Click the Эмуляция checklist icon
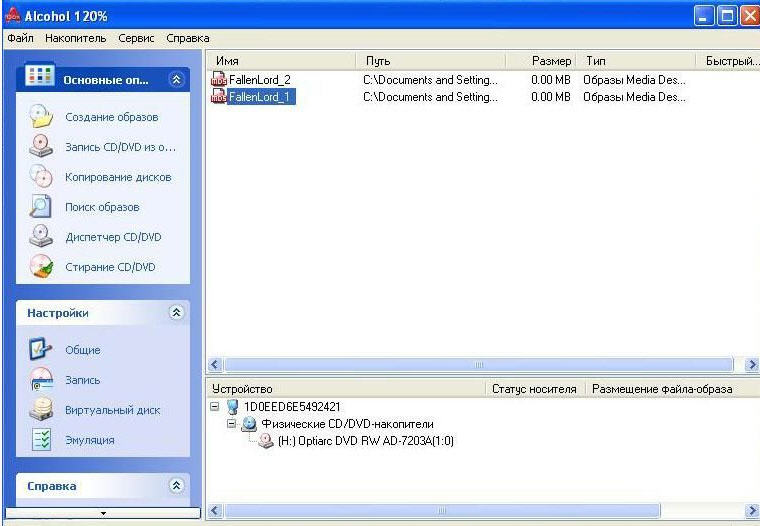This screenshot has width=760, height=526. click(41, 439)
